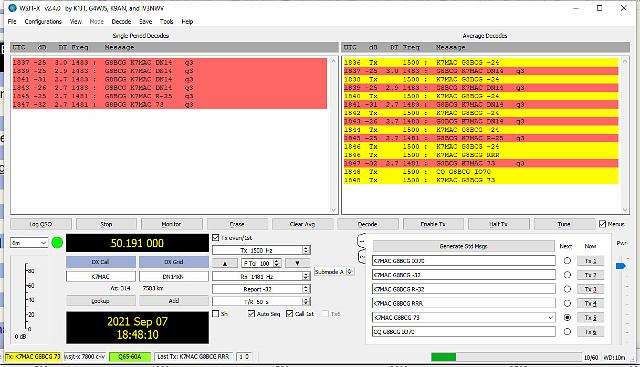Toggle the Call 1st checkbox
Screen dimensions: 640x367
pyautogui.click(x=289, y=314)
